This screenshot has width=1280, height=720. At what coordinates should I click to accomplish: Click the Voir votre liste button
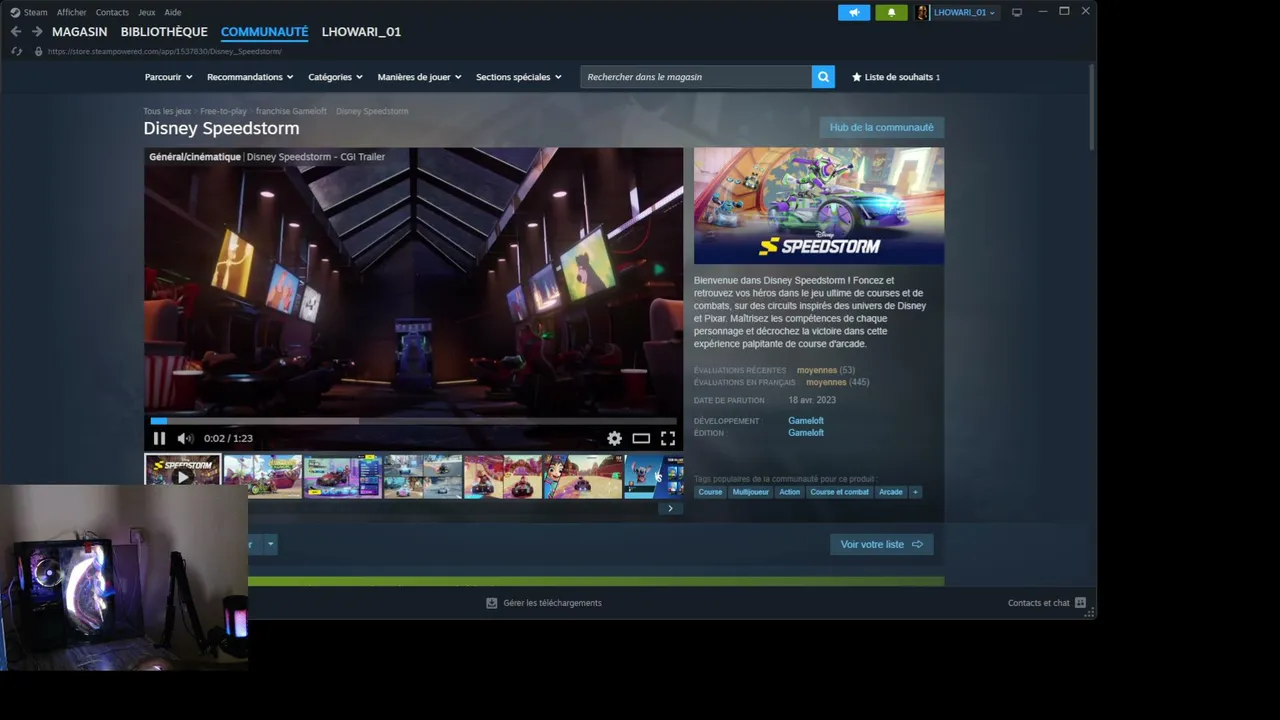tap(881, 544)
